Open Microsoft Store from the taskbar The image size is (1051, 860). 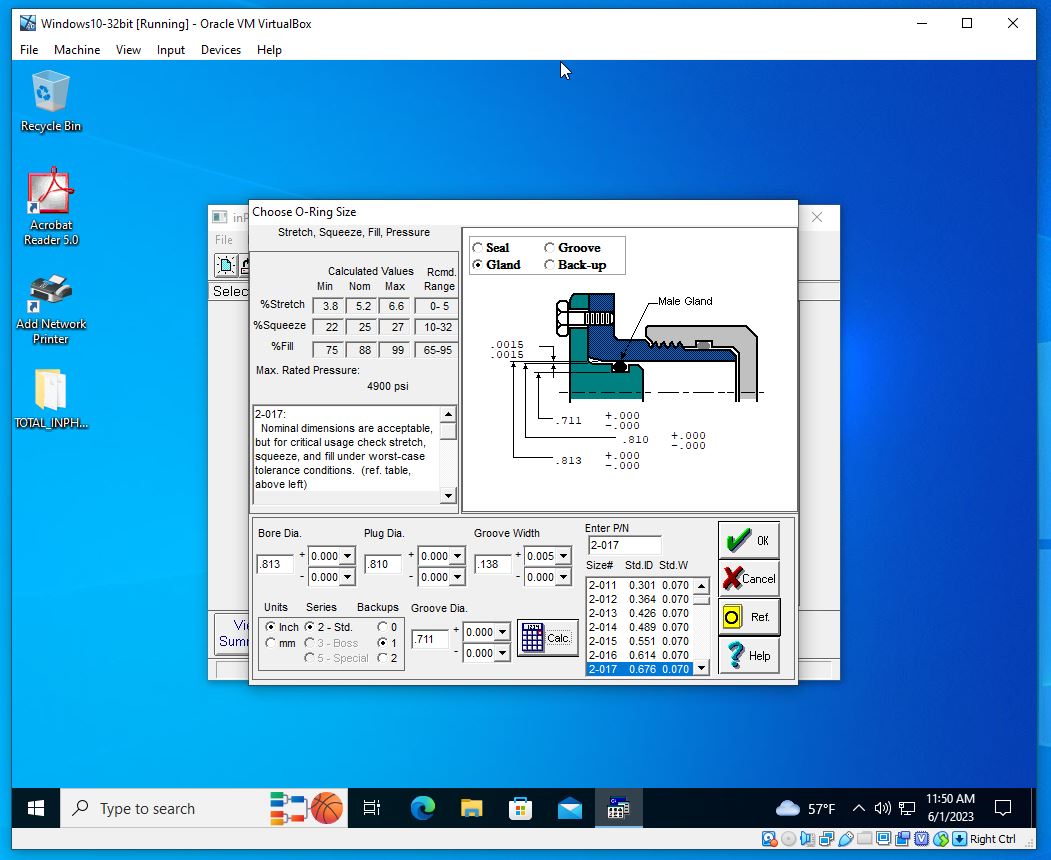(520, 808)
